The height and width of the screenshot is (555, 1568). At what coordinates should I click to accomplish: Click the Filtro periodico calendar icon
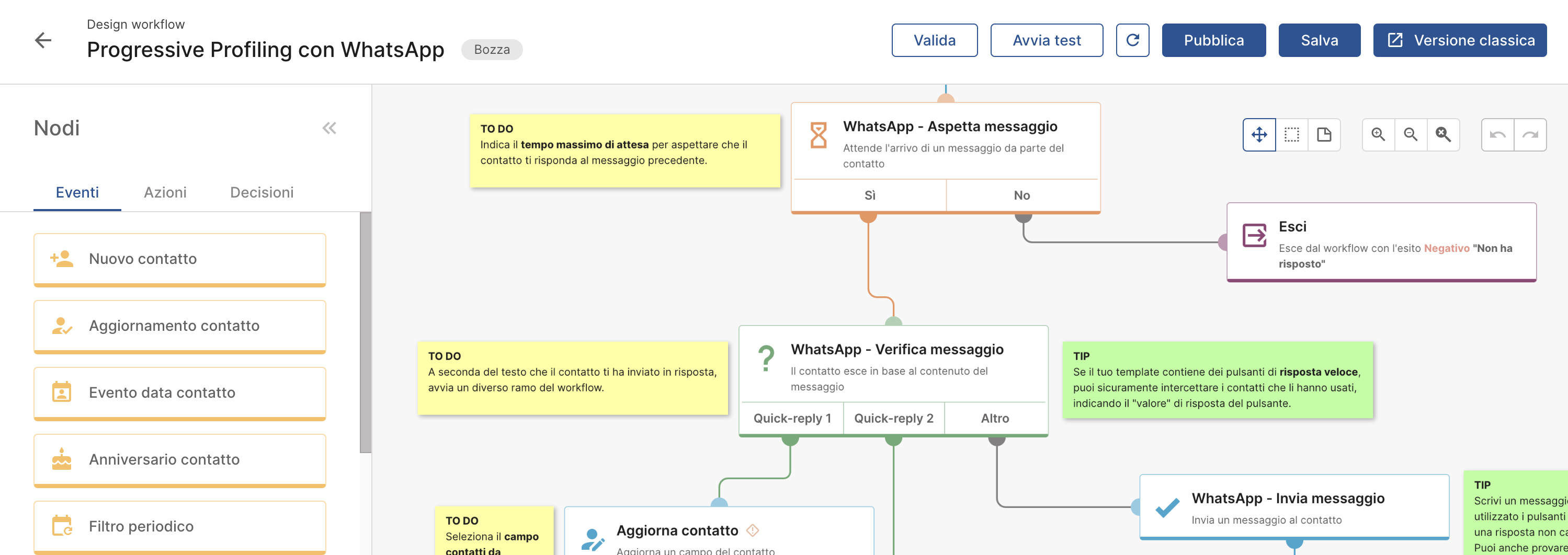[x=62, y=526]
